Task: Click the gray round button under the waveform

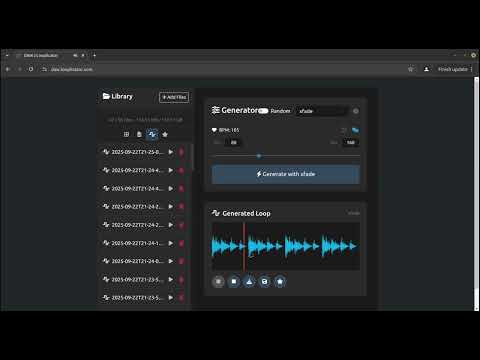Action: 218,282
